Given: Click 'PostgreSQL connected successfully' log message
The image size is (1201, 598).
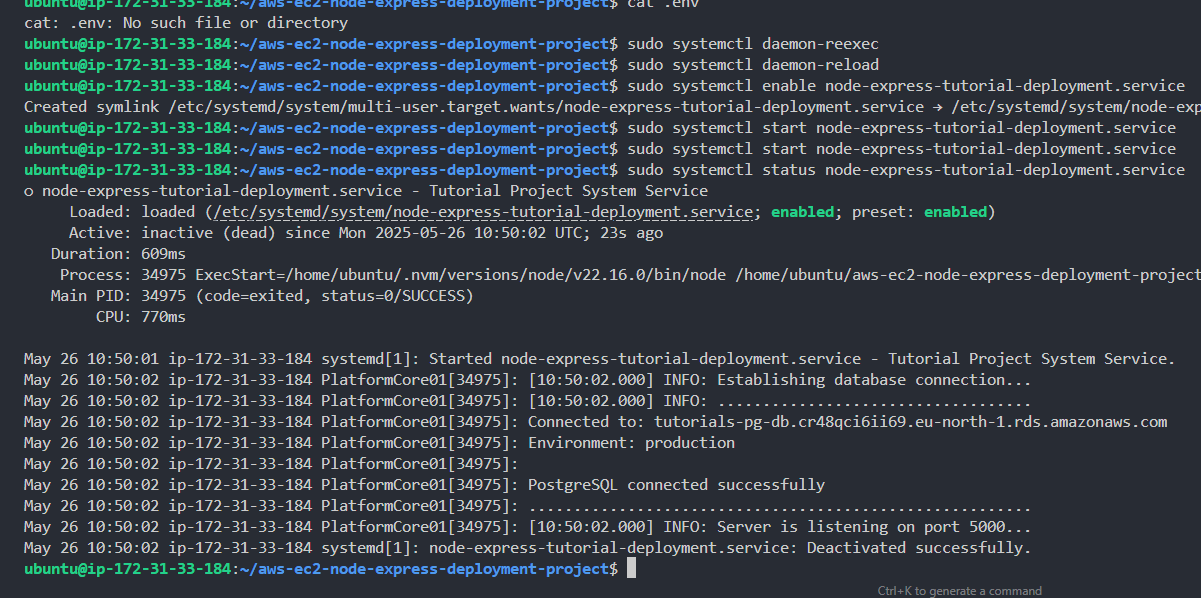Looking at the screenshot, I should (676, 485).
